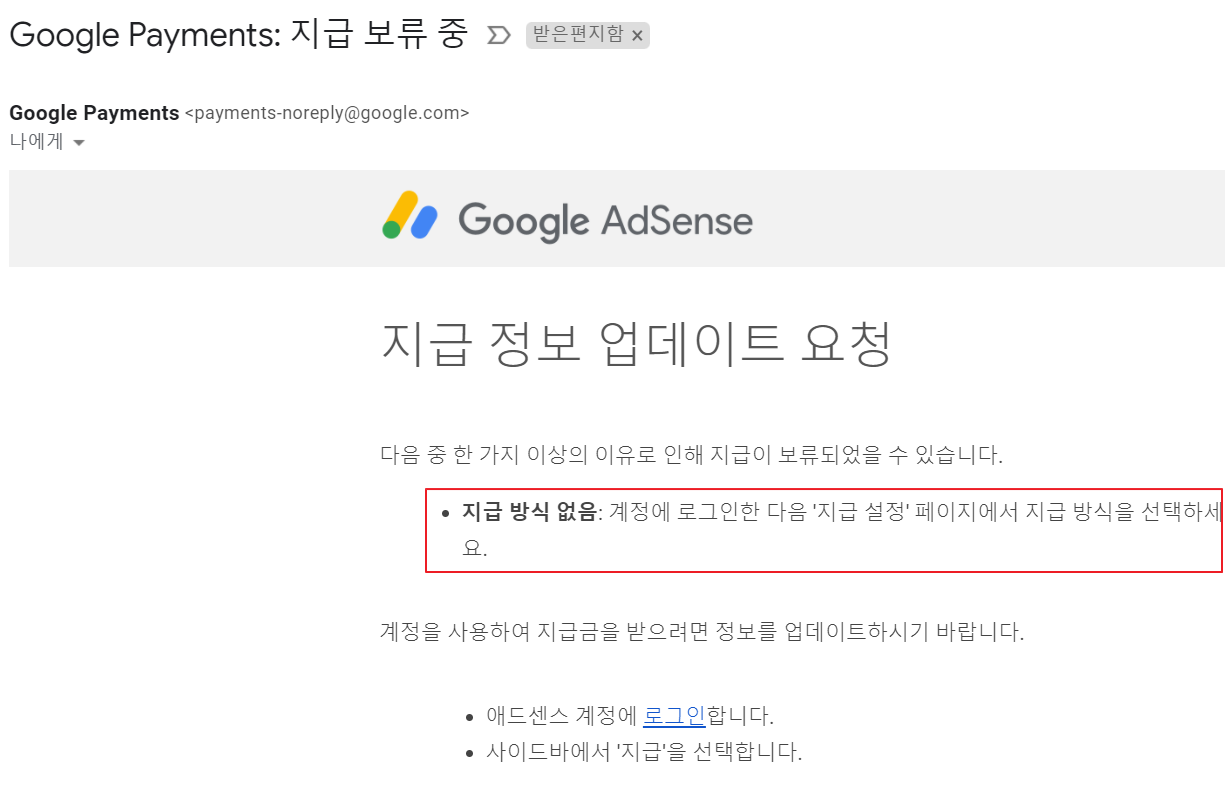Click the Google AdSense logo icon
Viewport: 1225px width, 787px height.
pyautogui.click(x=410, y=216)
